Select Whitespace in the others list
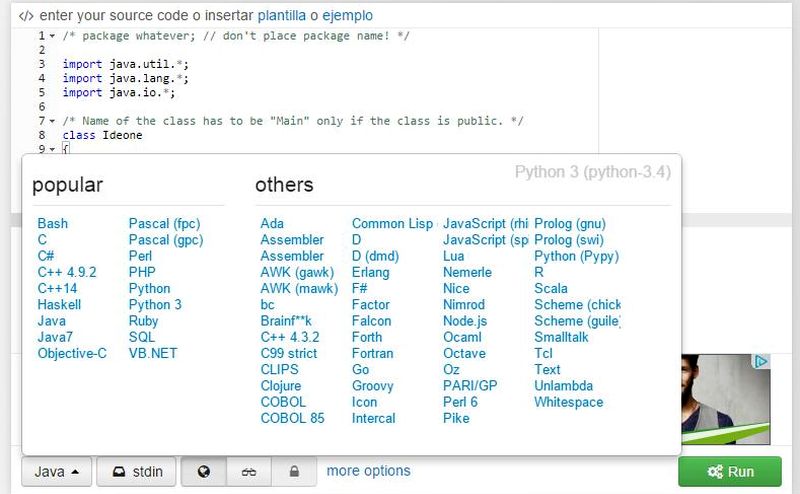The height and width of the screenshot is (494, 800). [569, 402]
